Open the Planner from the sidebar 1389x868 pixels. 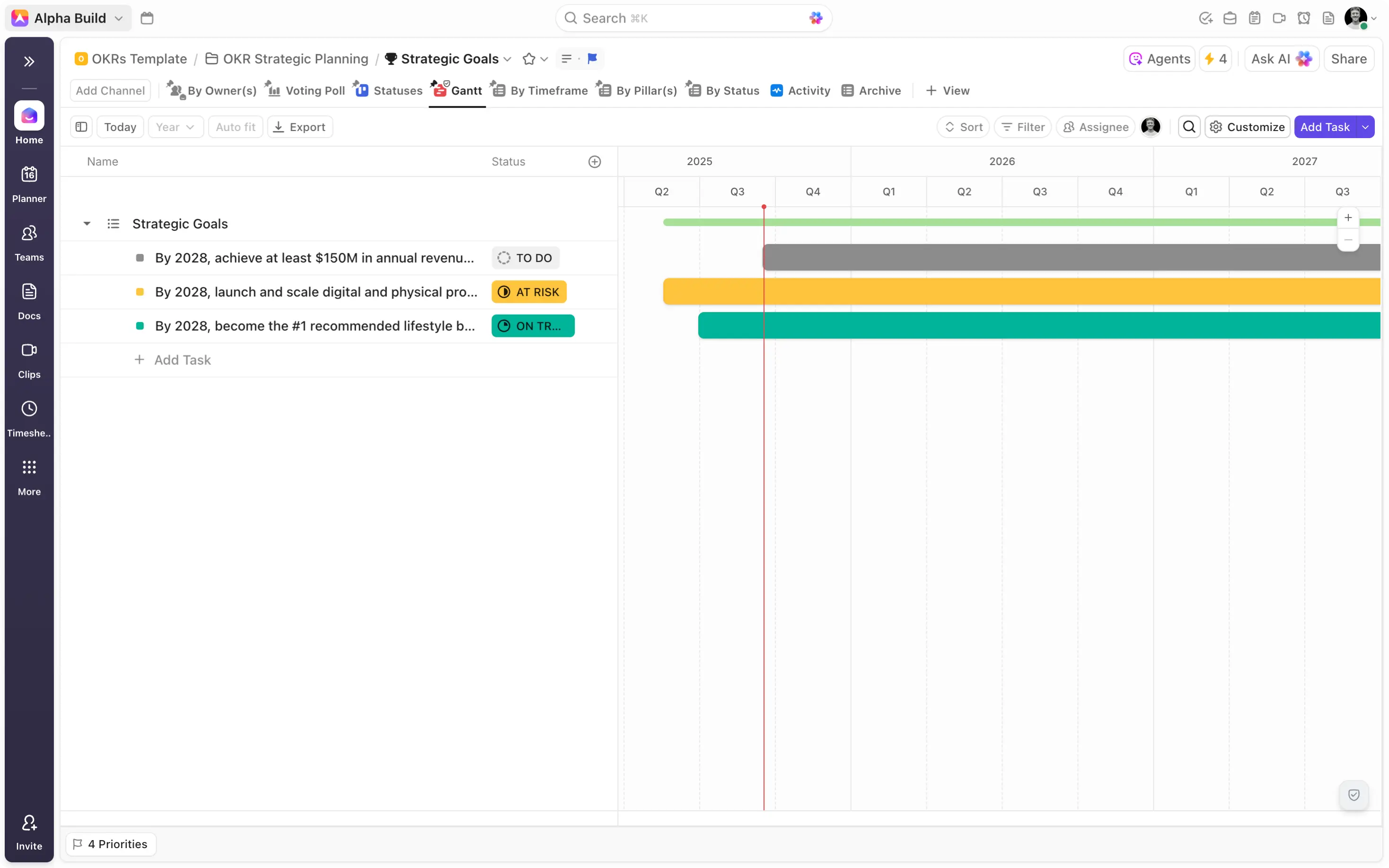tap(29, 184)
